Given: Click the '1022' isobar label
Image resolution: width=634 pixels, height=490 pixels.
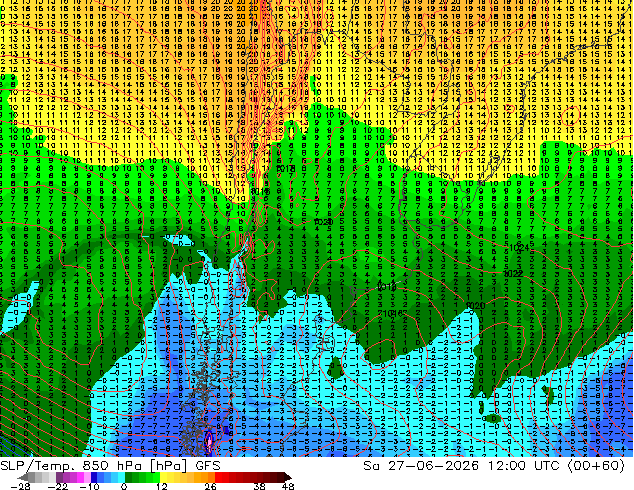Looking at the screenshot, I should tap(514, 274).
